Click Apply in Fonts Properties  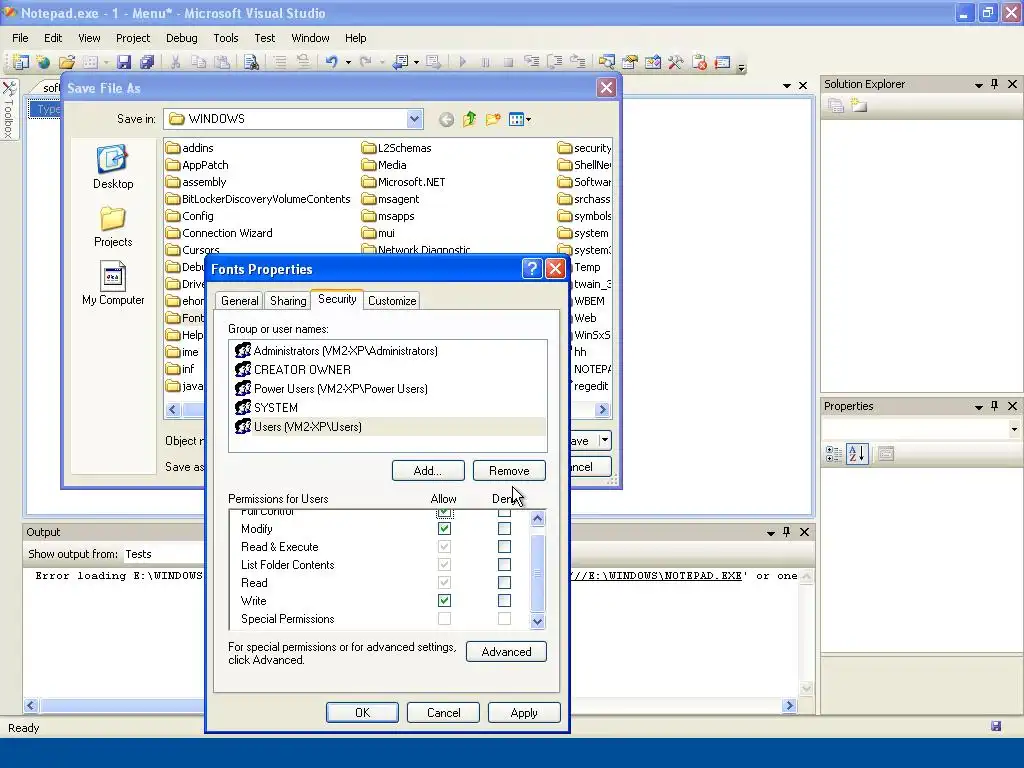[524, 712]
